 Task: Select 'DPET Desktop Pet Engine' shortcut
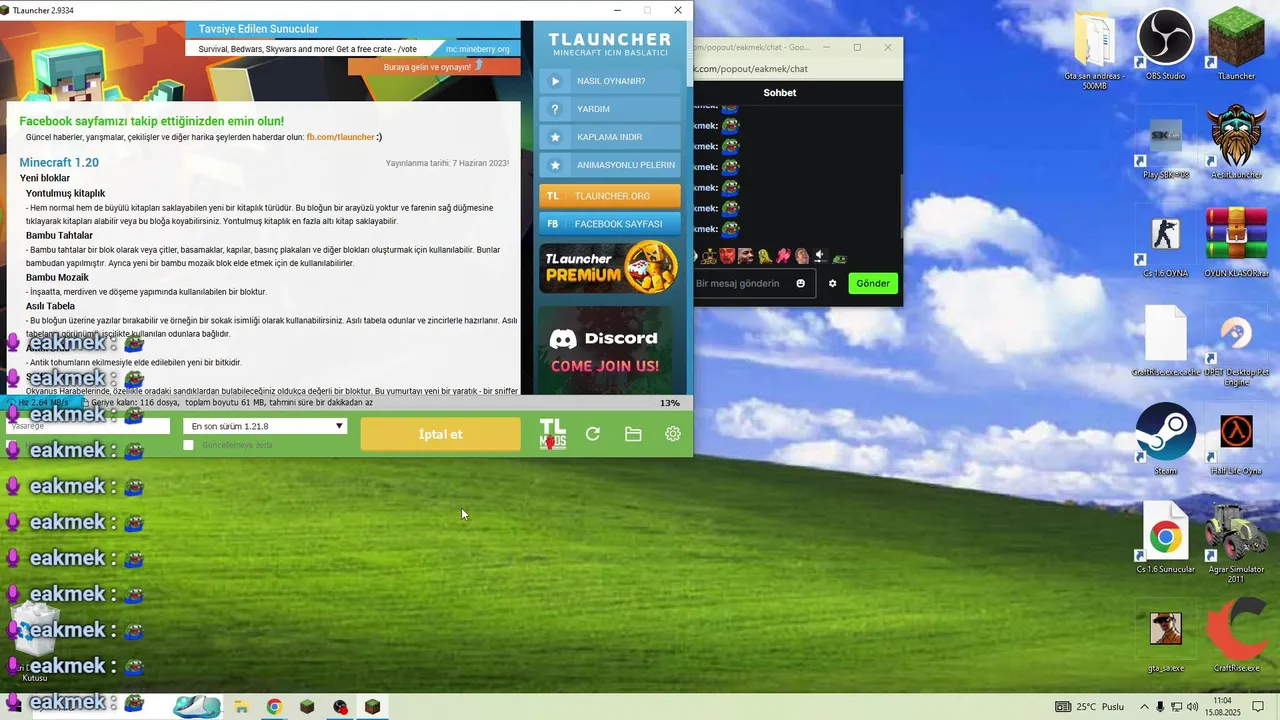1237,350
